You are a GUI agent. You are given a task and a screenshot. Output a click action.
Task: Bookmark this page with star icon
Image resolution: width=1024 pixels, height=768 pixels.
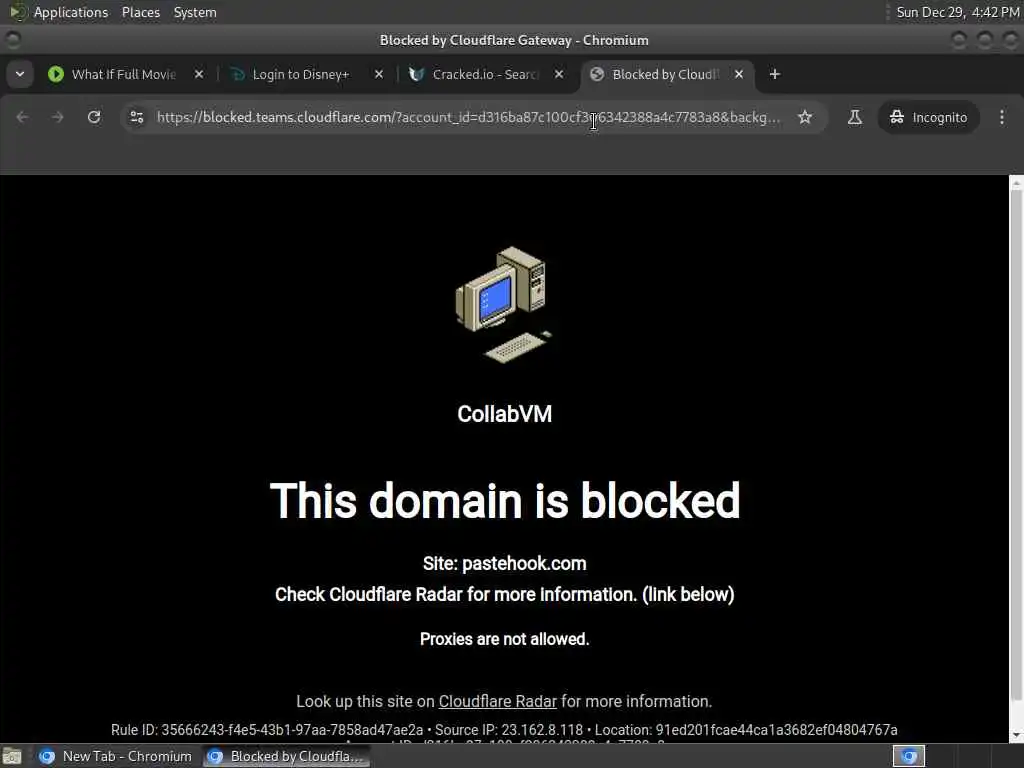[805, 117]
